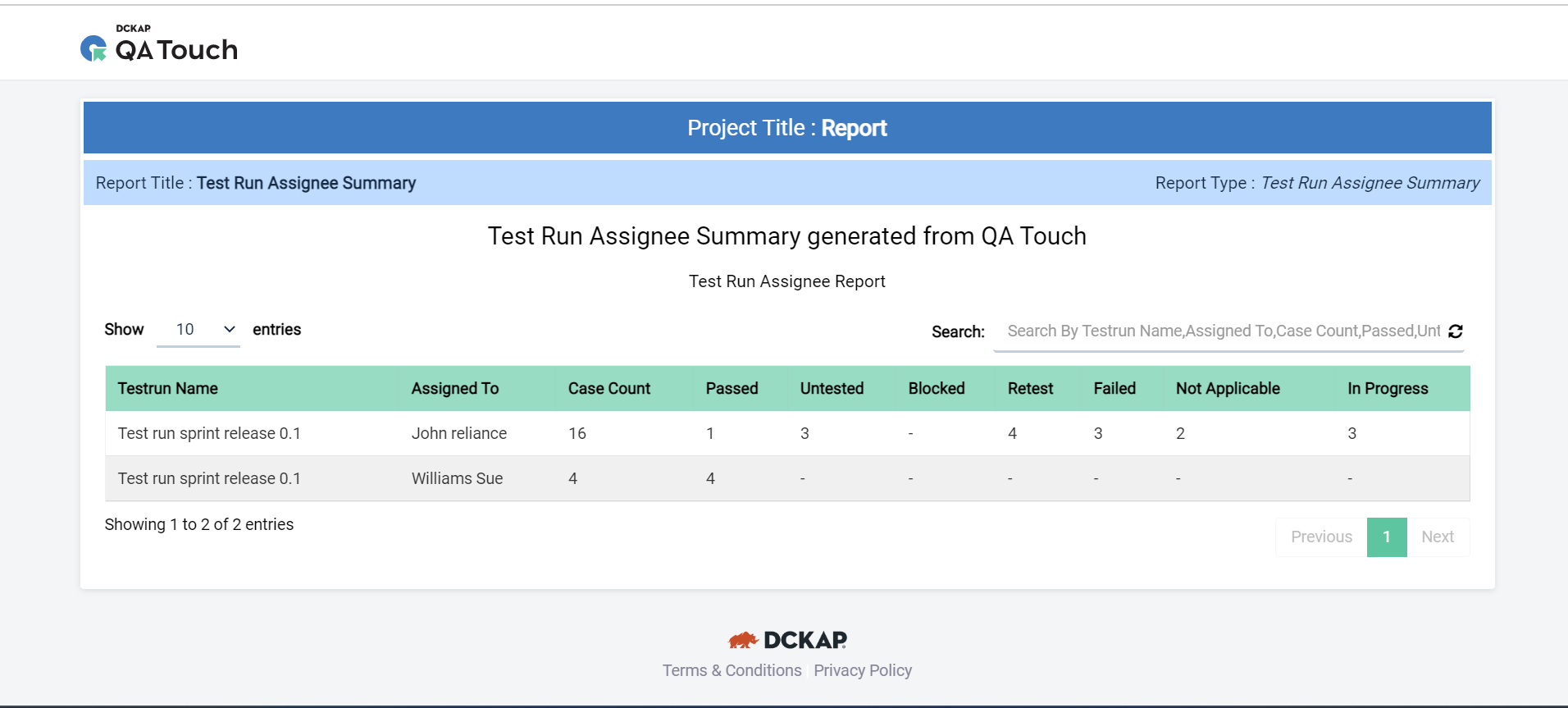The width and height of the screenshot is (1568, 708).
Task: Click the Project Title : Report banner
Action: pyautogui.click(x=787, y=128)
